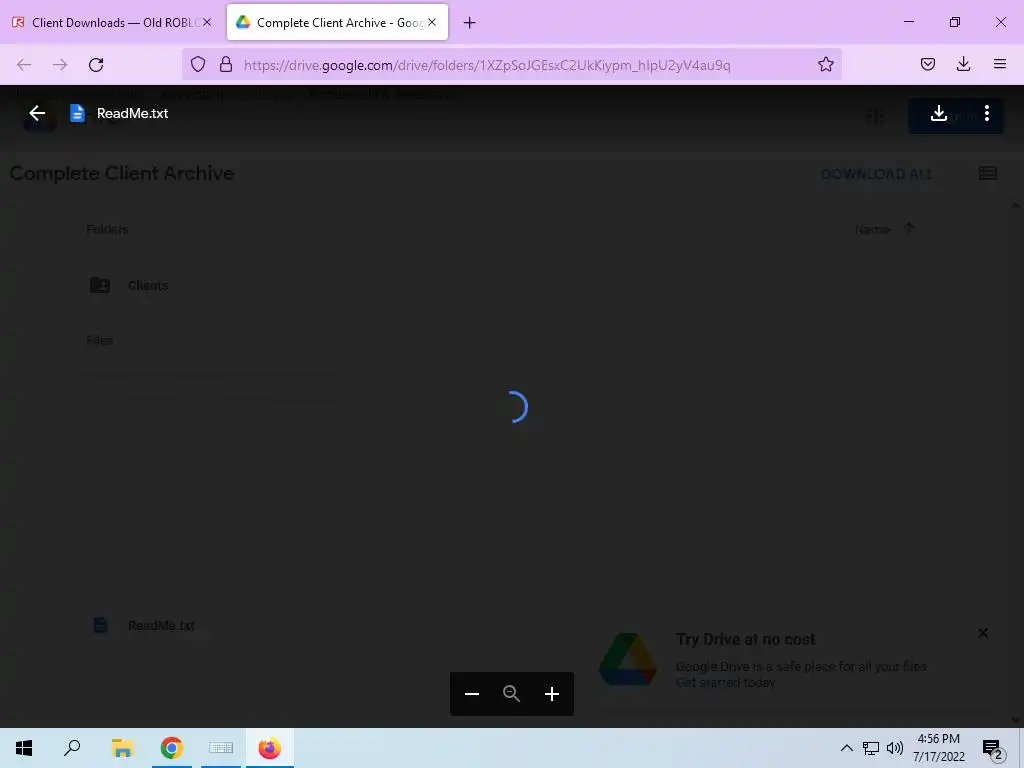Open File Explorer from taskbar
The image size is (1024, 768).
click(x=122, y=748)
